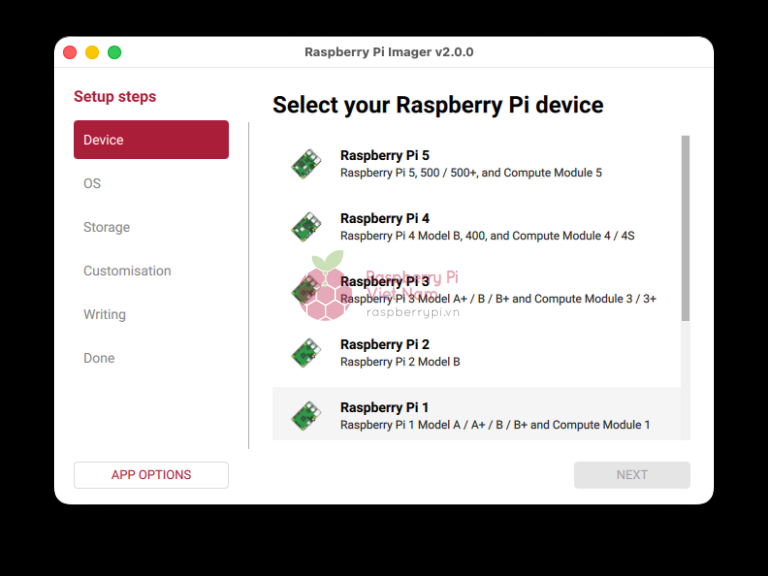
Task: Select Raspberry Pi 2 Model B entry
Action: [400, 361]
